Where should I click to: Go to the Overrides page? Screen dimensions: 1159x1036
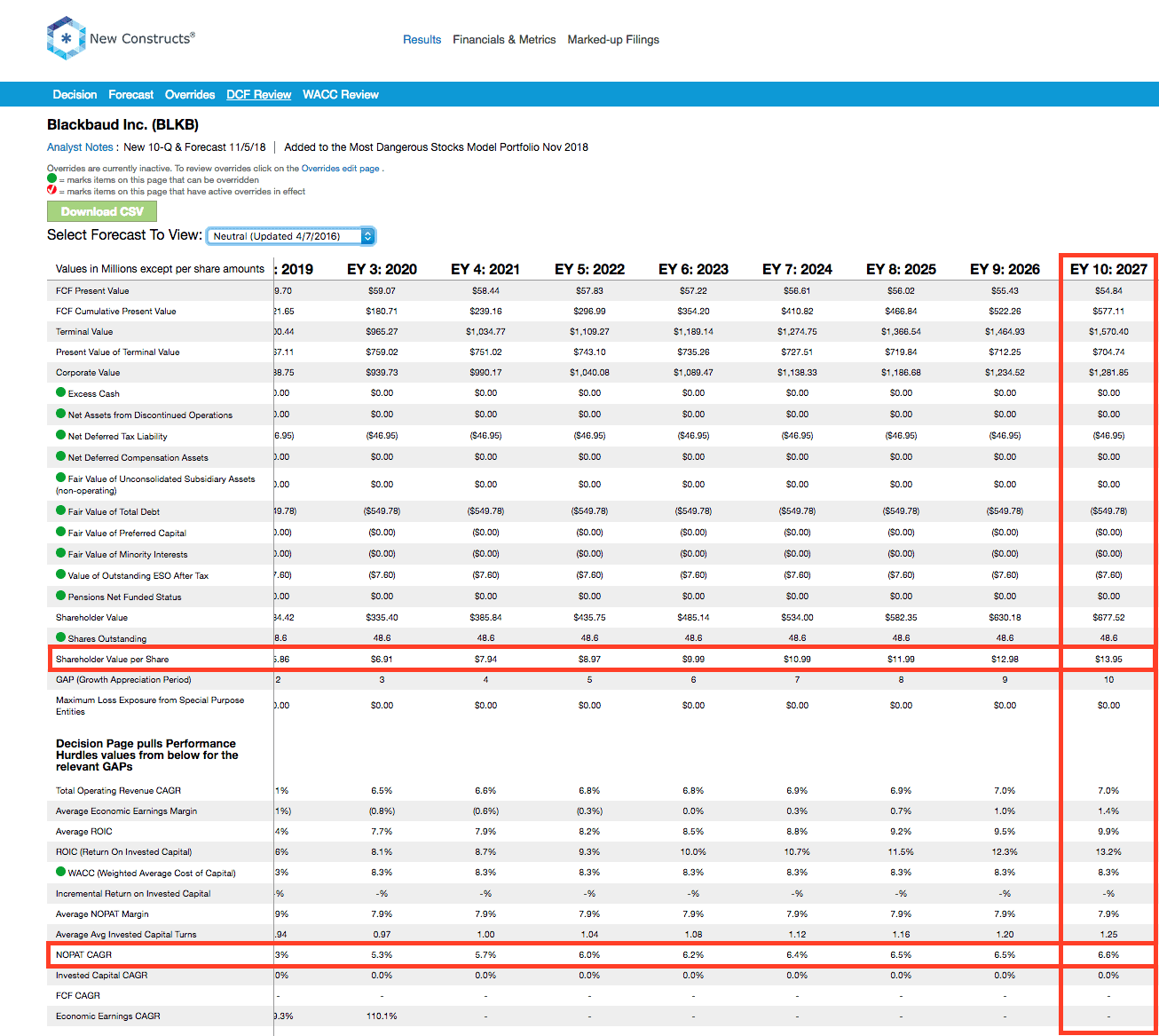click(x=190, y=95)
